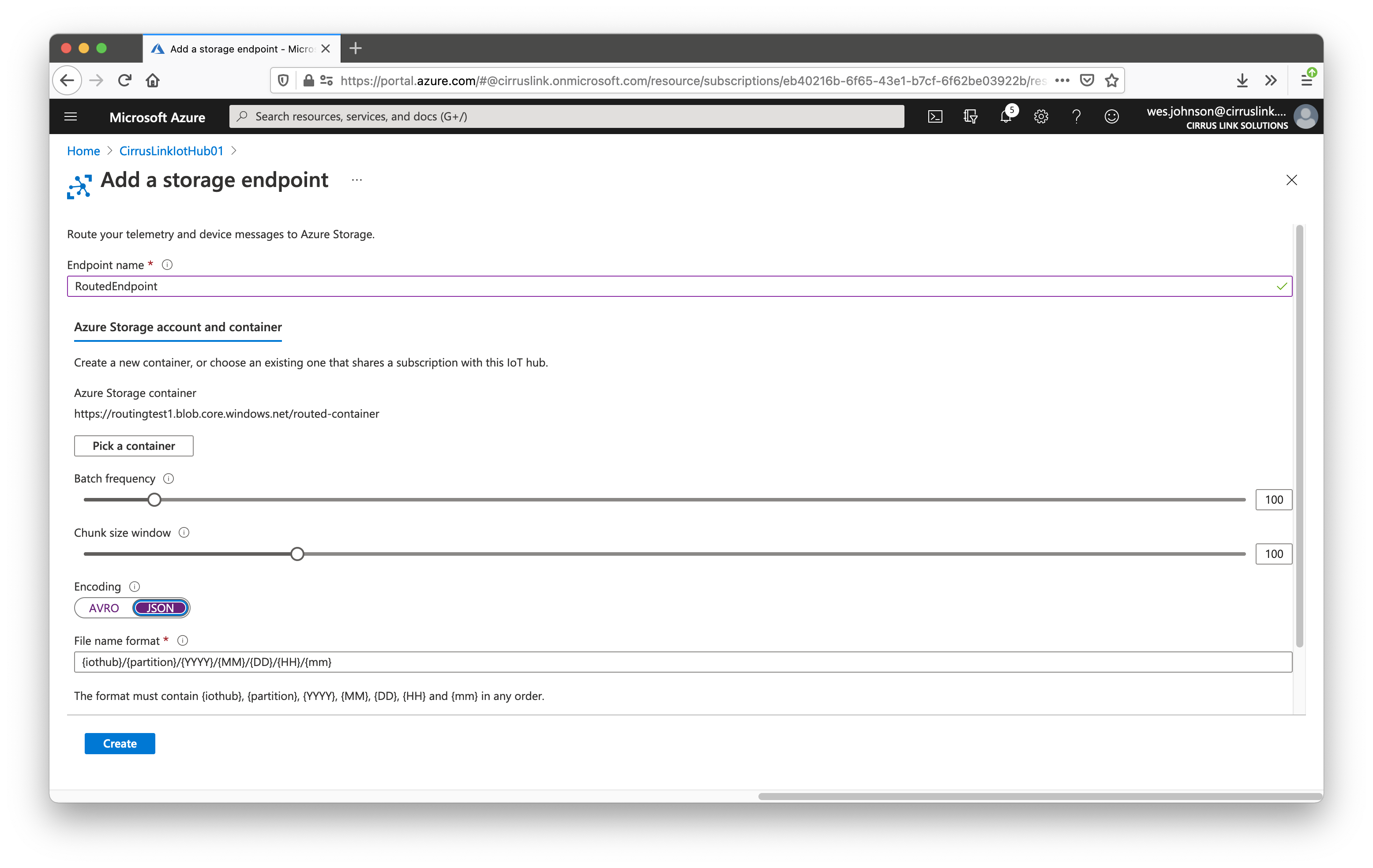Open the help question mark icon
Viewport: 1373px width, 868px height.
(1076, 117)
